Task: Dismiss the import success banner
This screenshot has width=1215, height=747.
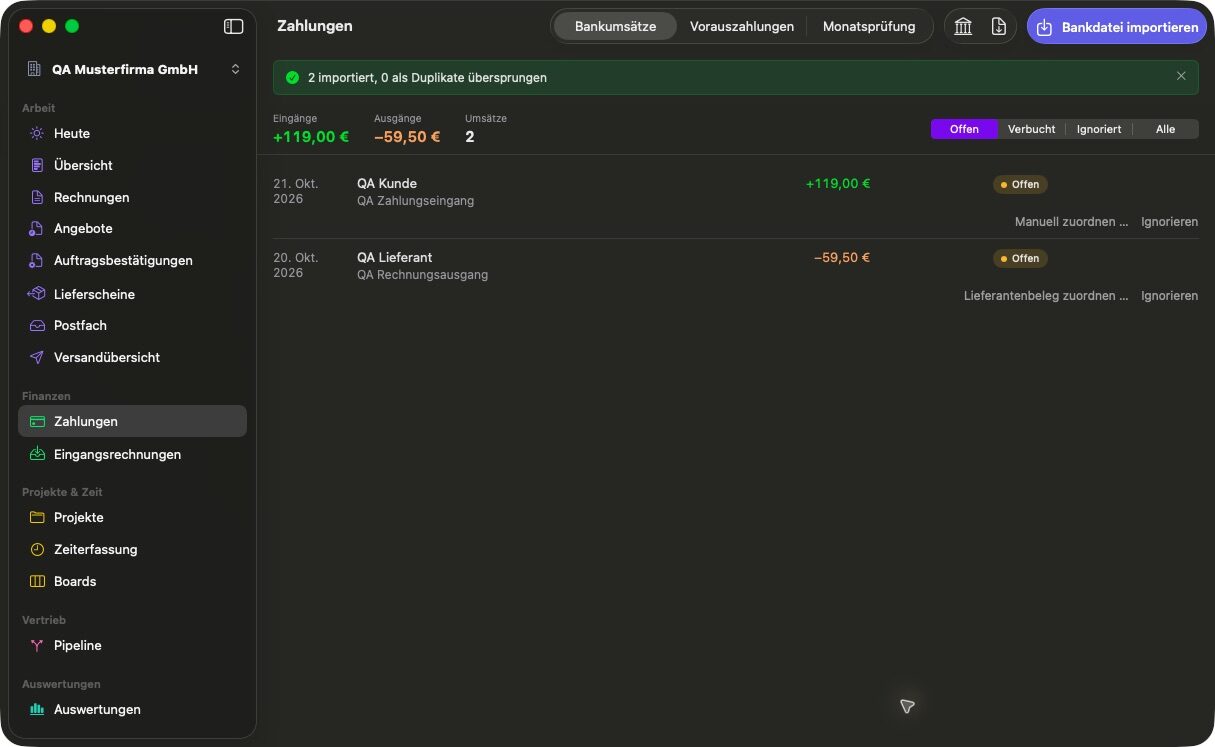Action: (x=1181, y=76)
